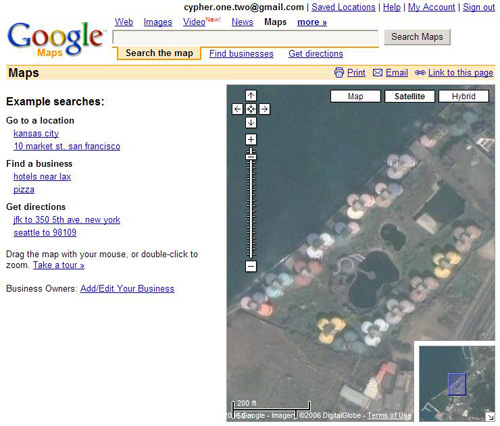The width and height of the screenshot is (500, 426).
Task: Focus the map search input field
Action: (x=246, y=37)
